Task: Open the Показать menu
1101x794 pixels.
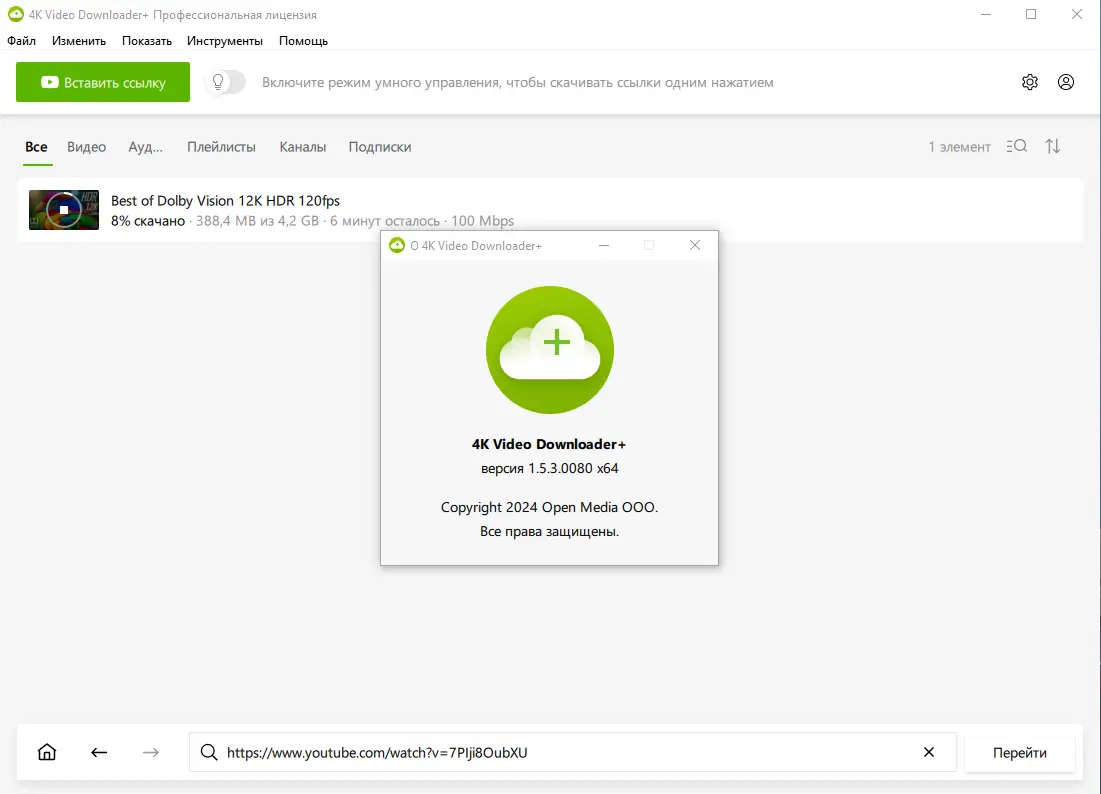Action: coord(147,41)
